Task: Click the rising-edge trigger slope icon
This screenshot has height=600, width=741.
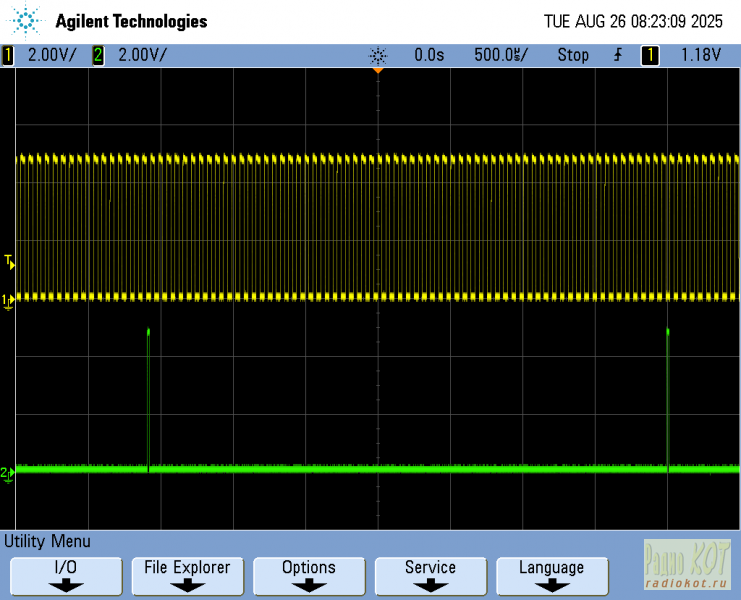Action: tap(618, 56)
